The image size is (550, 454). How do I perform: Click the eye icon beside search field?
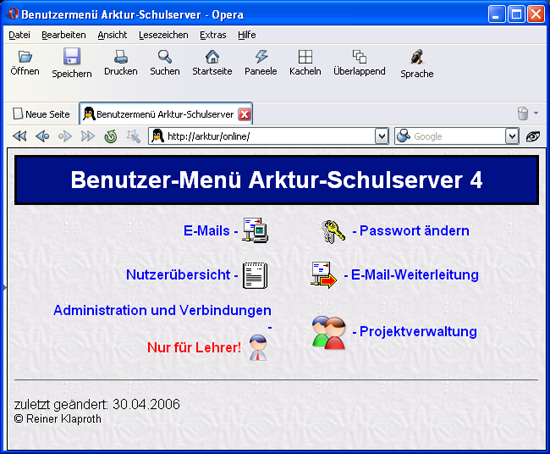[533, 136]
